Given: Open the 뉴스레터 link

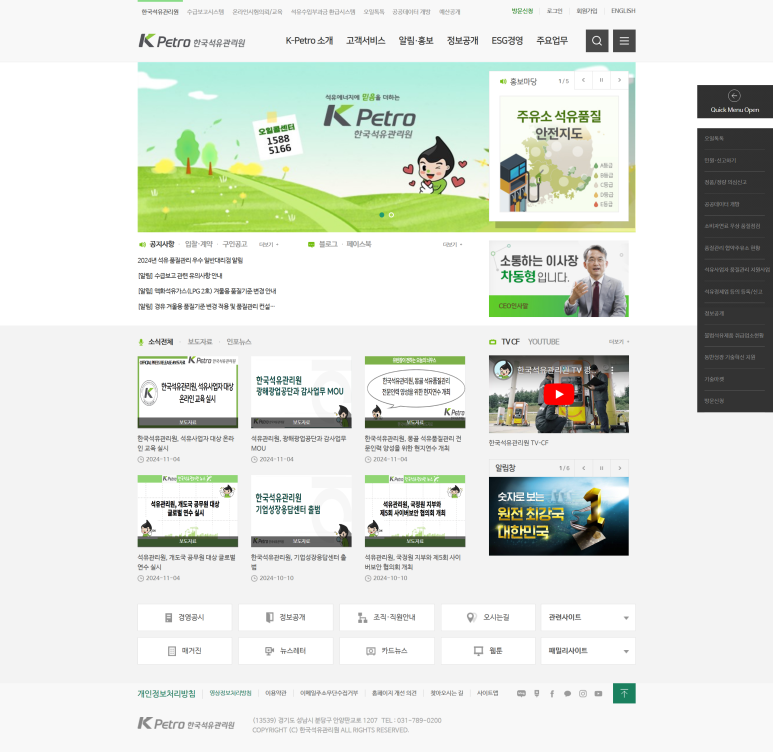Looking at the screenshot, I should click(x=286, y=651).
